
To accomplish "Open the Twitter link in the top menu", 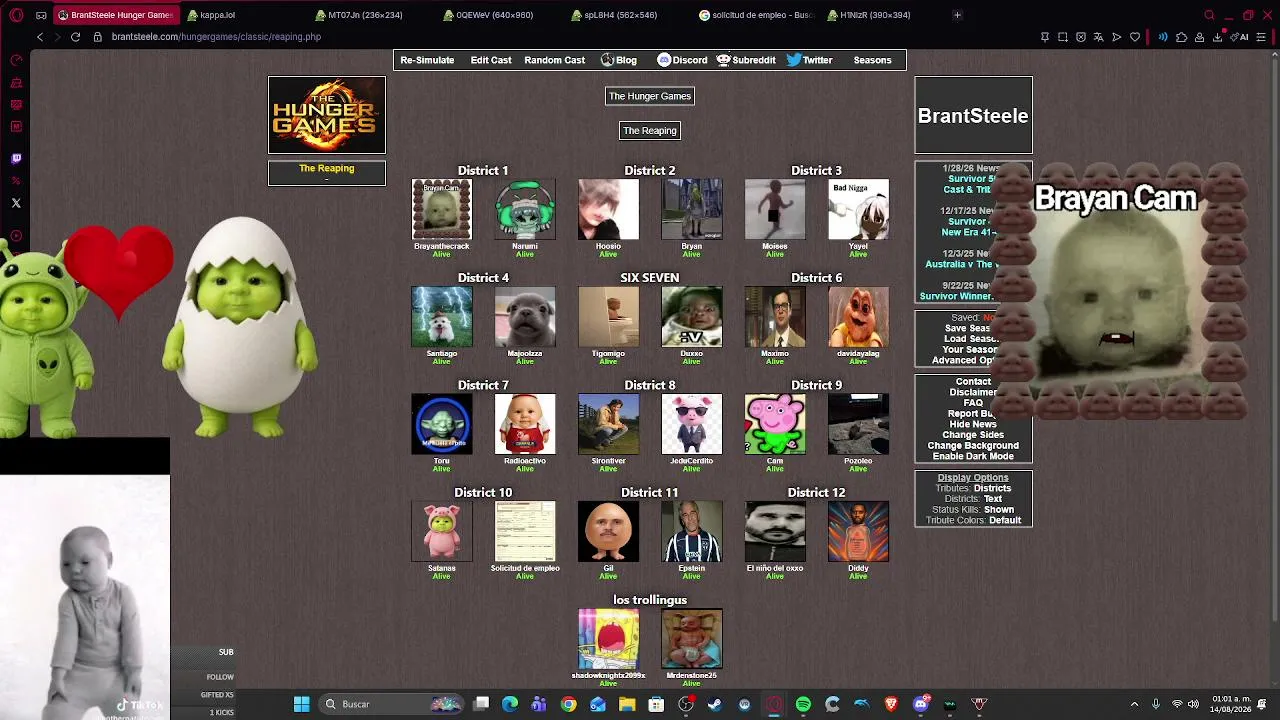I will click(809, 60).
